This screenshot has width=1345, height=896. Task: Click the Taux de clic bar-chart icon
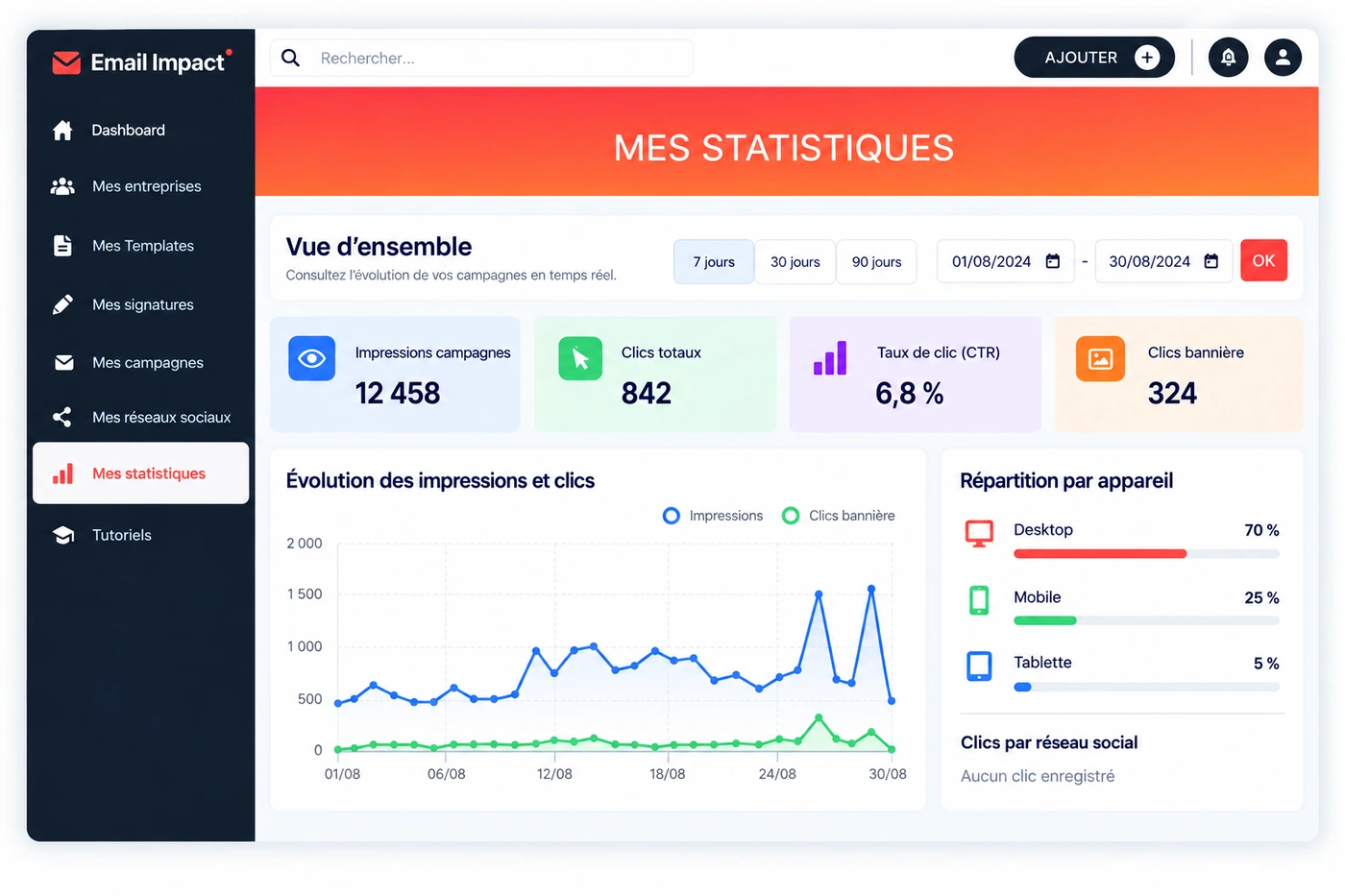coord(830,358)
